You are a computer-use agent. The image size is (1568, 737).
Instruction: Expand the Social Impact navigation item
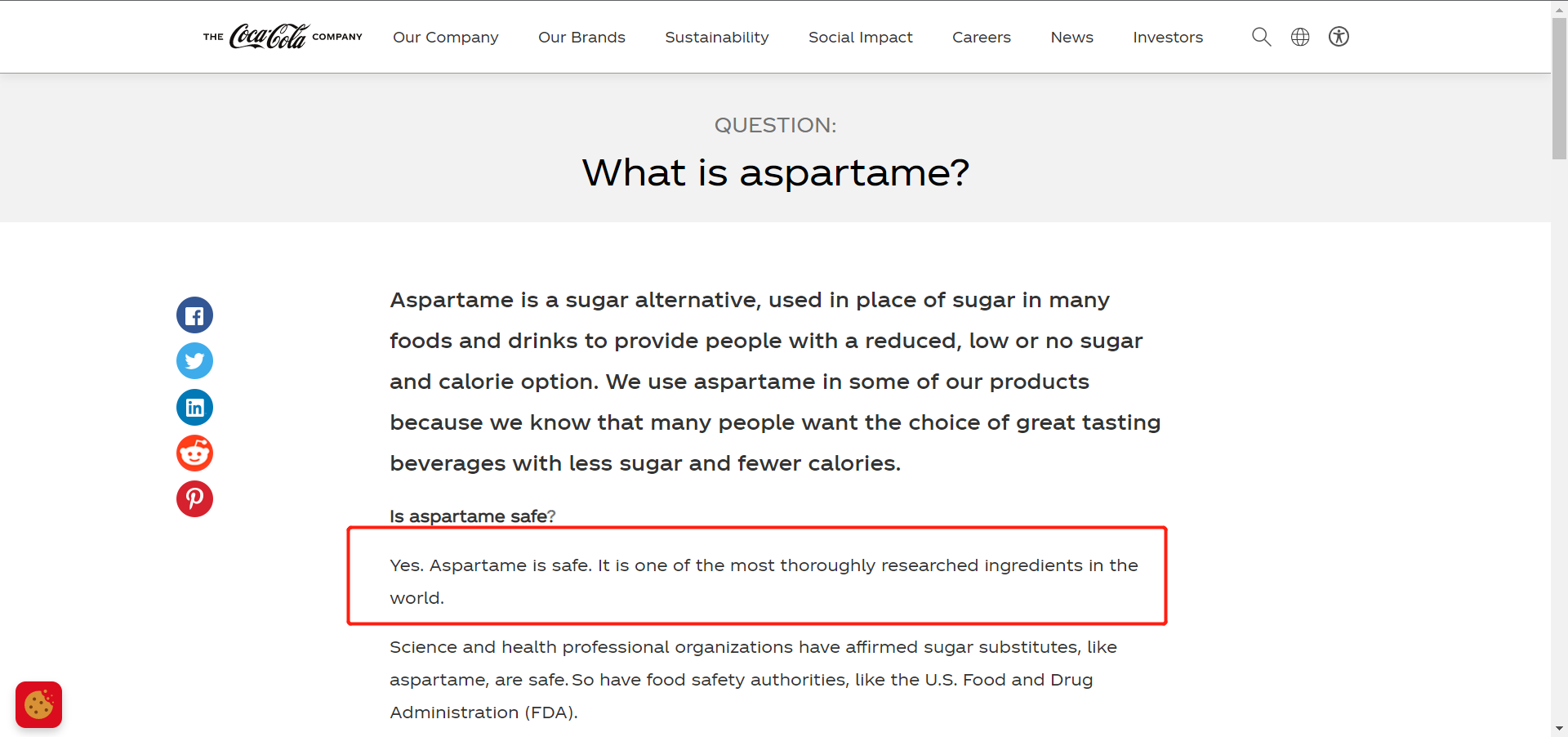tap(860, 38)
